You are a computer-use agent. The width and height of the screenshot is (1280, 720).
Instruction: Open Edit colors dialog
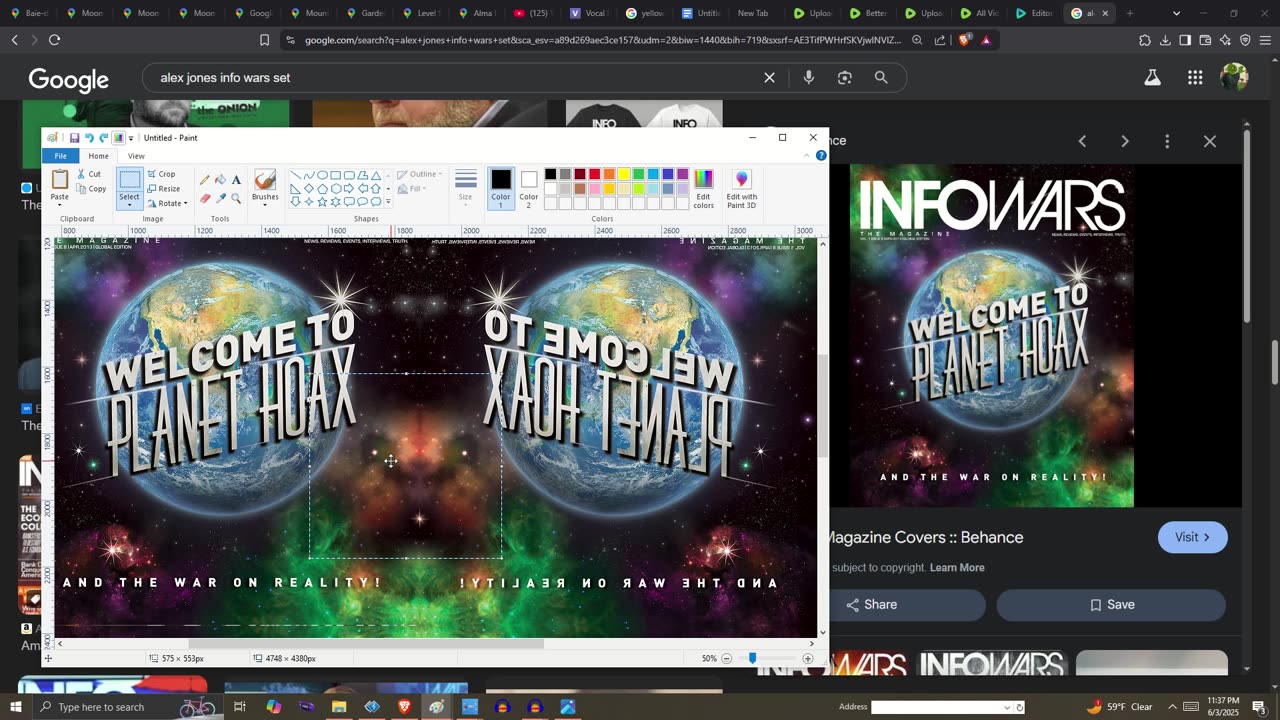coord(704,189)
